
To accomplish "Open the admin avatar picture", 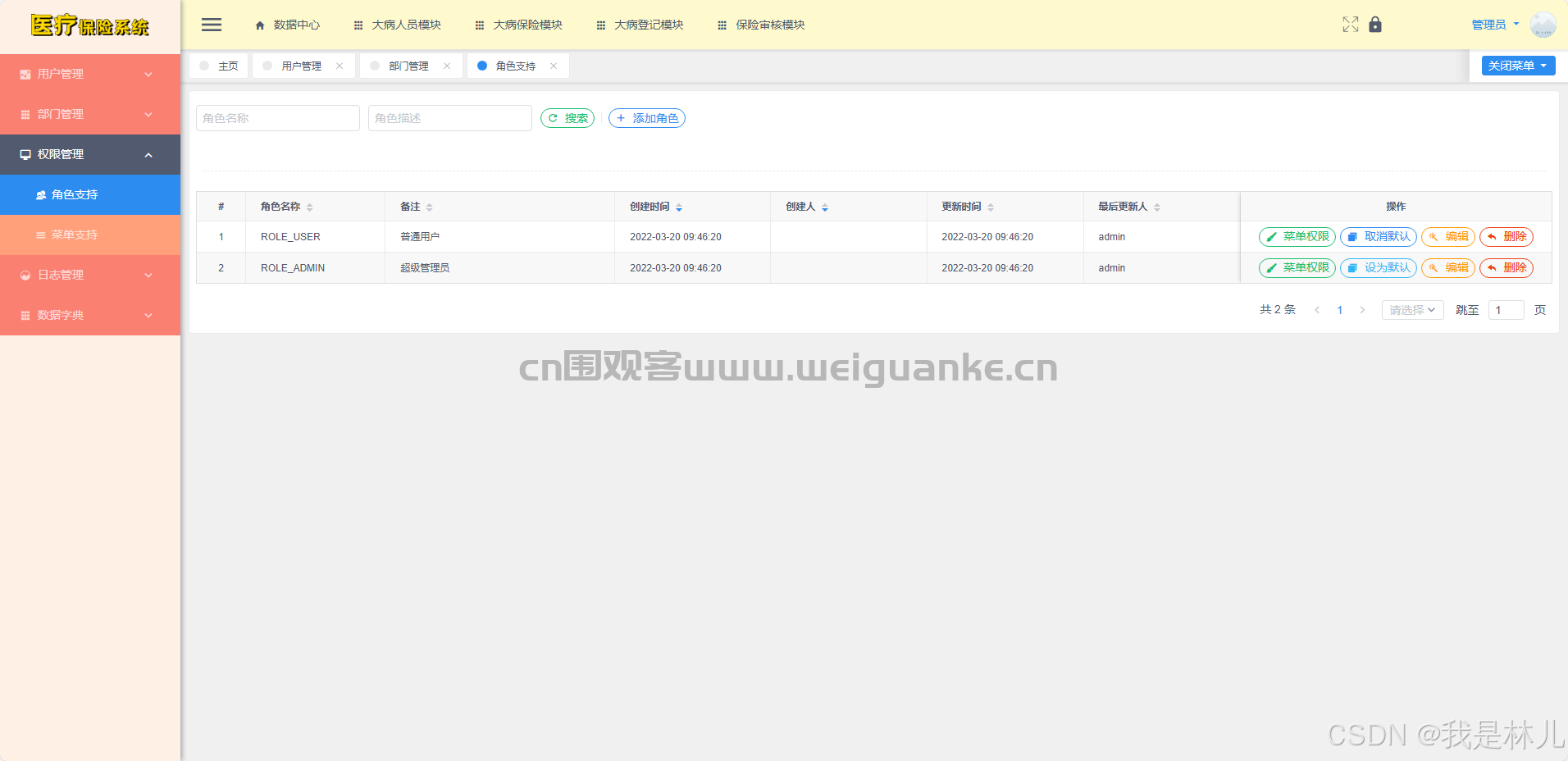I will pos(1543,25).
